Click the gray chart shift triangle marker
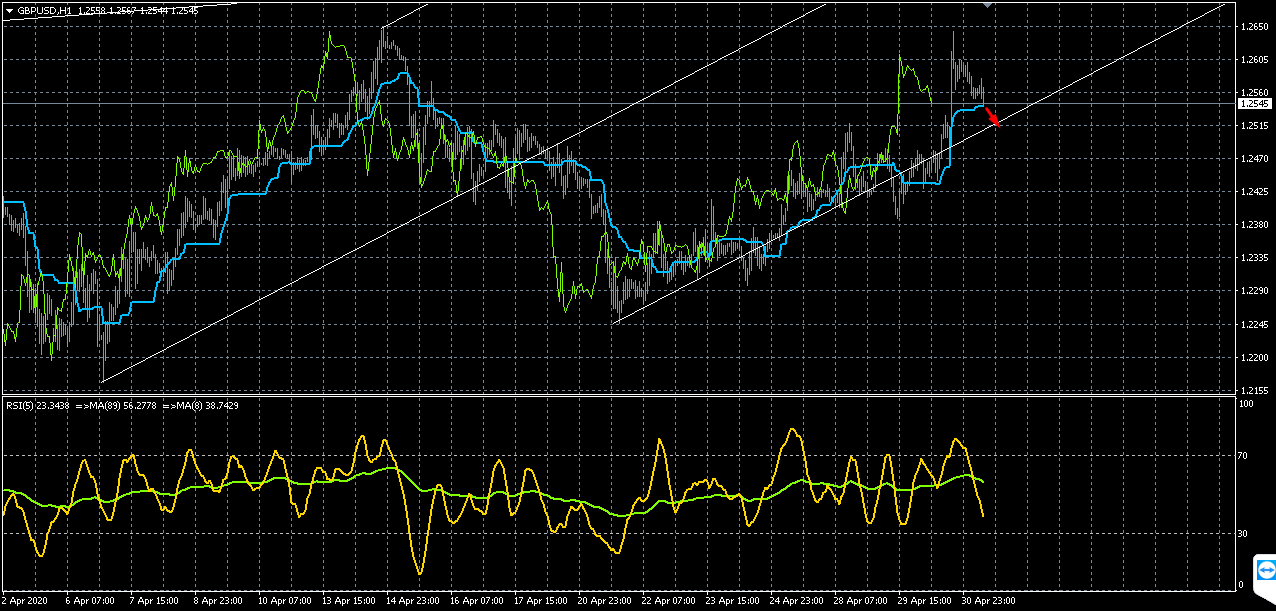The width and height of the screenshot is (1276, 611). pos(988,5)
